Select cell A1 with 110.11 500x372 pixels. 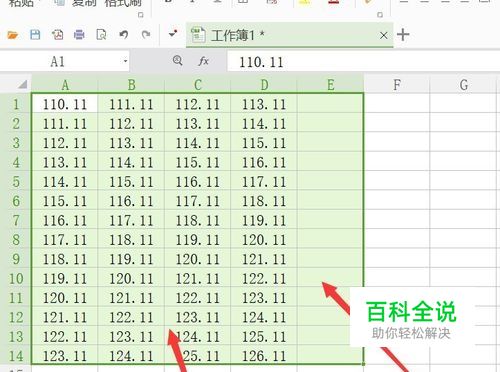65,104
